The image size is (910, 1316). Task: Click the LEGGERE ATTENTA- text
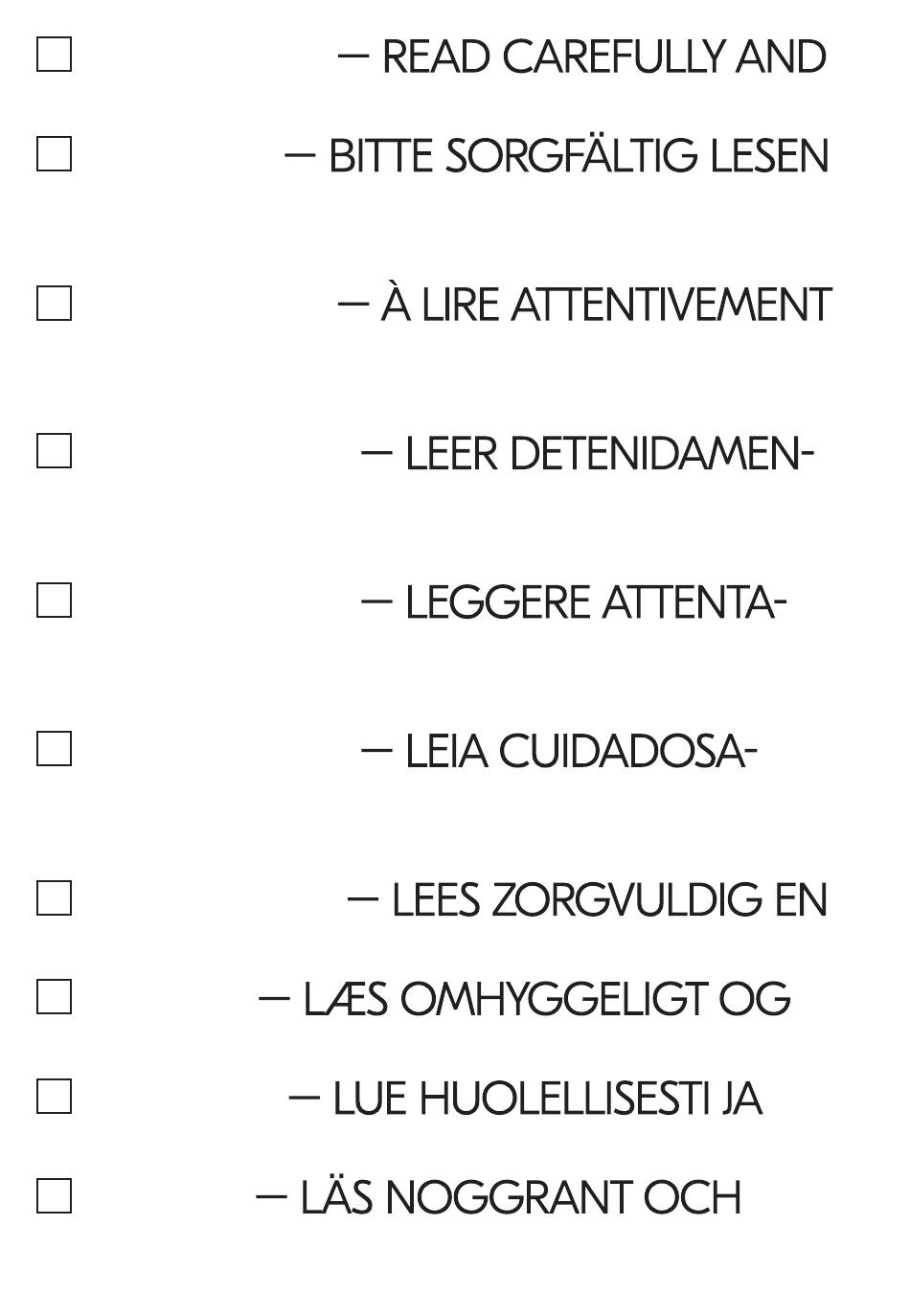point(596,603)
